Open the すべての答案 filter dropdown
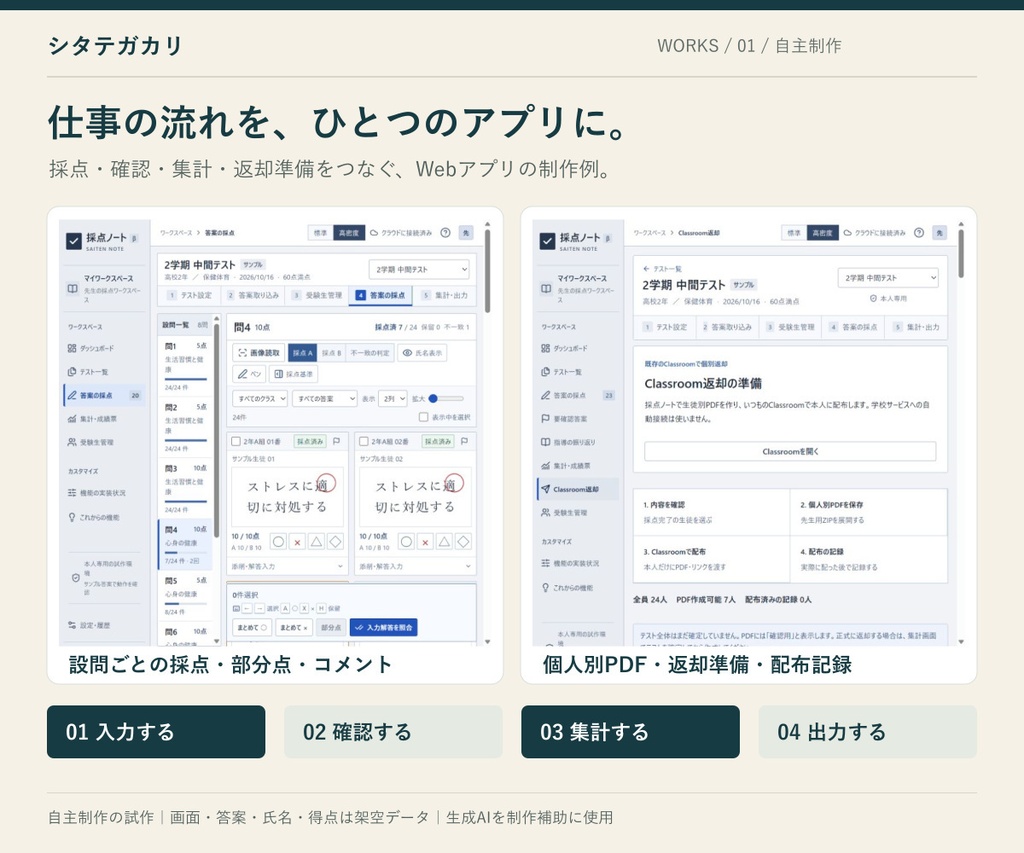The width and height of the screenshot is (1024, 853). [325, 398]
